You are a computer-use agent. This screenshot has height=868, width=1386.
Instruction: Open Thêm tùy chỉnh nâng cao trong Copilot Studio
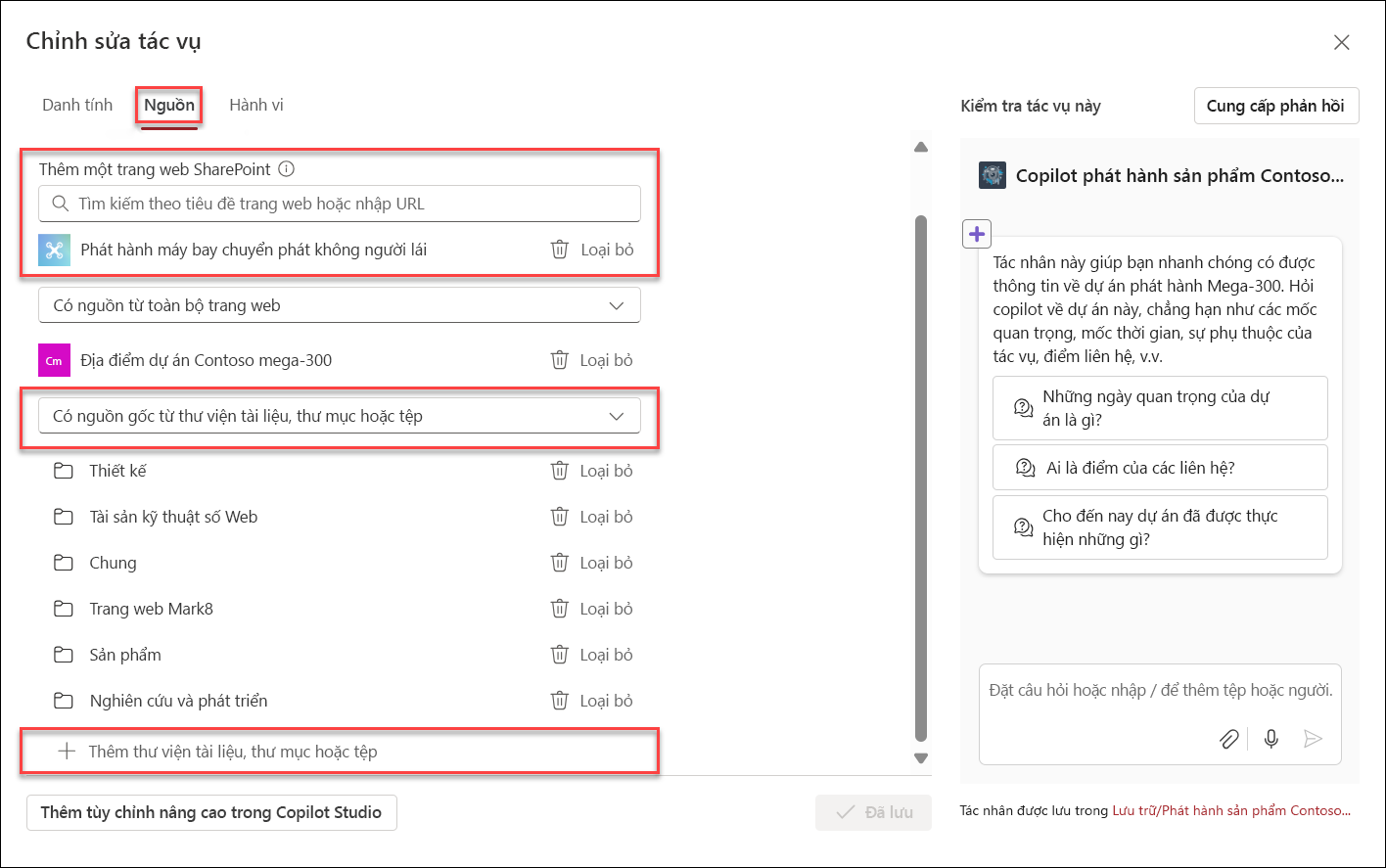211,812
